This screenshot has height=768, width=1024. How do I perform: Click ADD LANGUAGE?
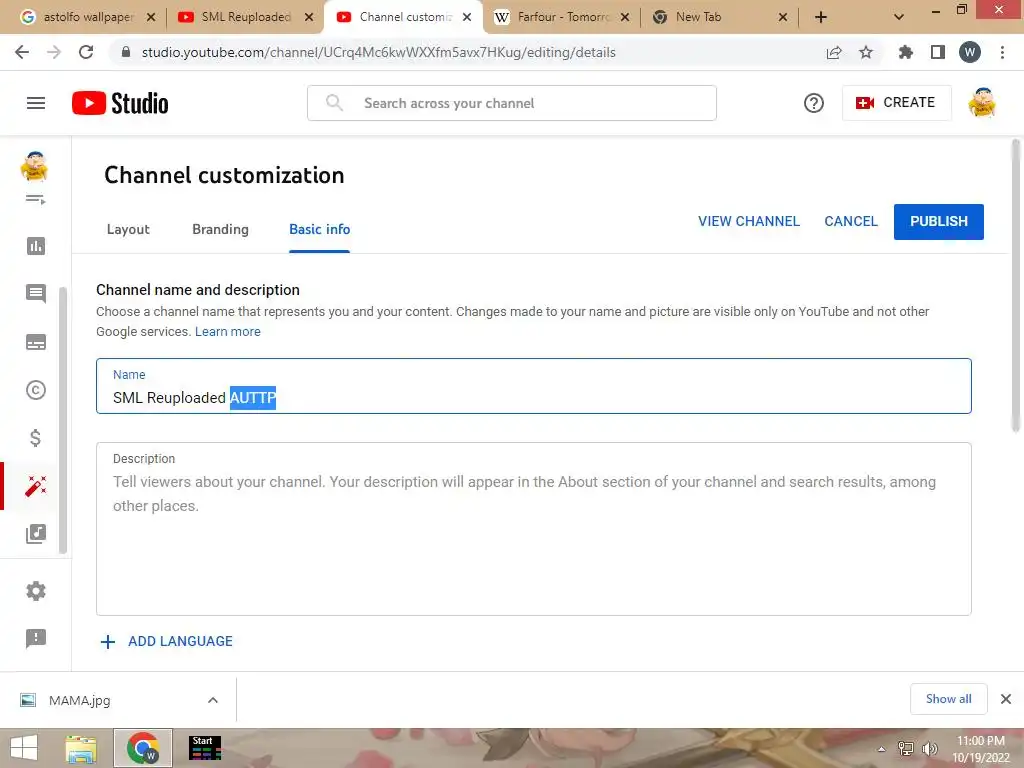click(167, 641)
